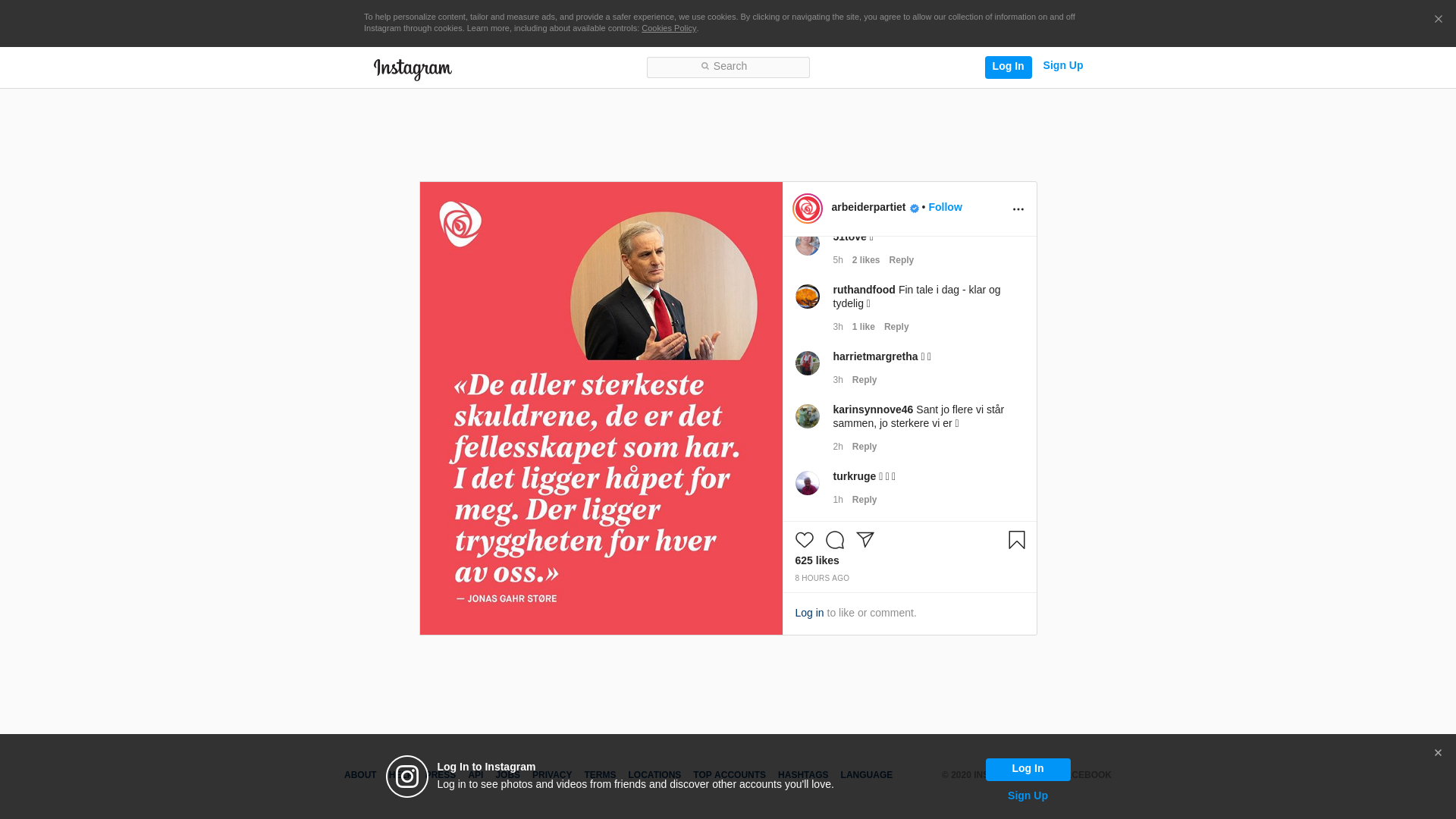Open the three-dot more options menu

pos(1018,209)
